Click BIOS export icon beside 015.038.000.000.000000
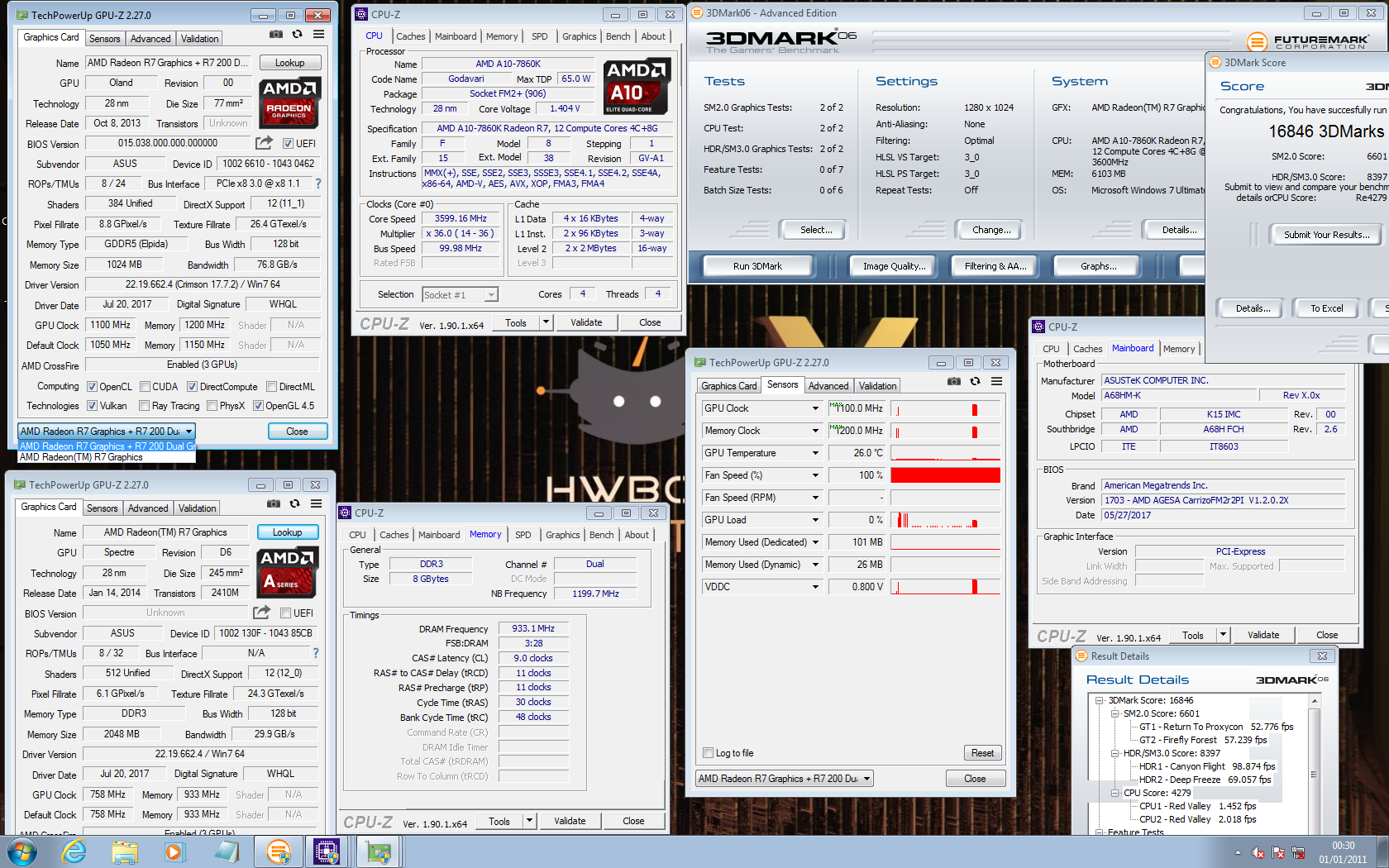 click(264, 143)
